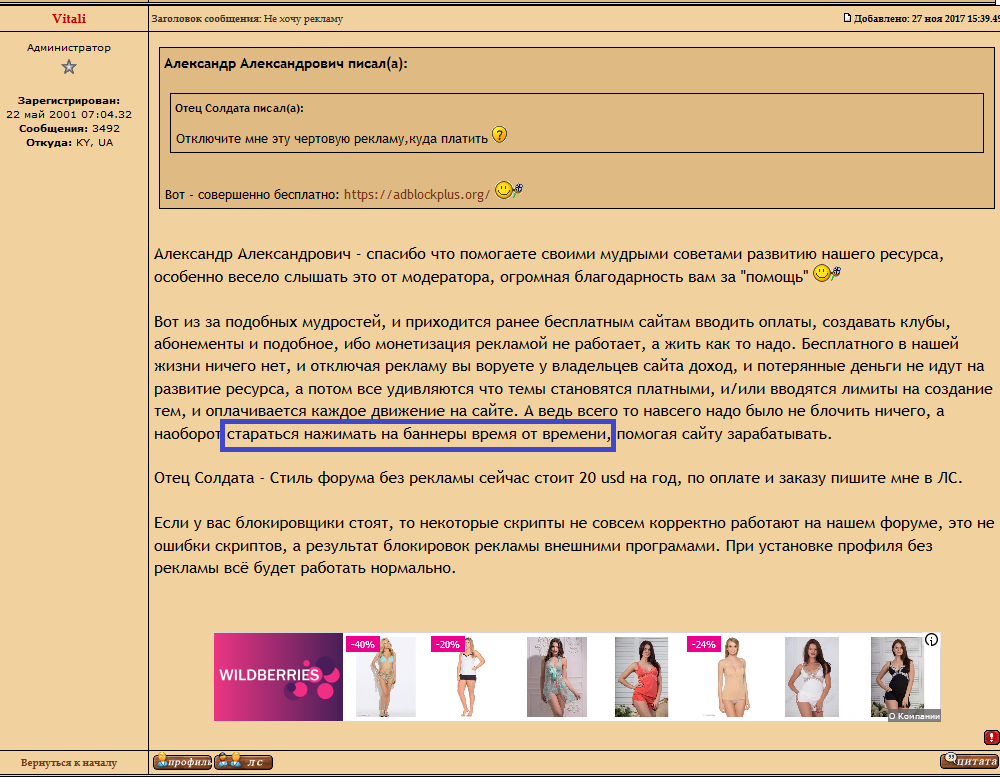Click the question mark smiley in quote
Viewport: 1000px width, 777px height.
point(500,135)
